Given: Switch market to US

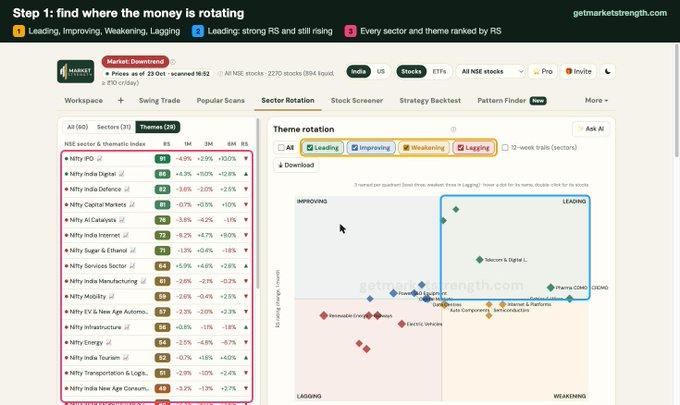Looking at the screenshot, I should [x=380, y=71].
